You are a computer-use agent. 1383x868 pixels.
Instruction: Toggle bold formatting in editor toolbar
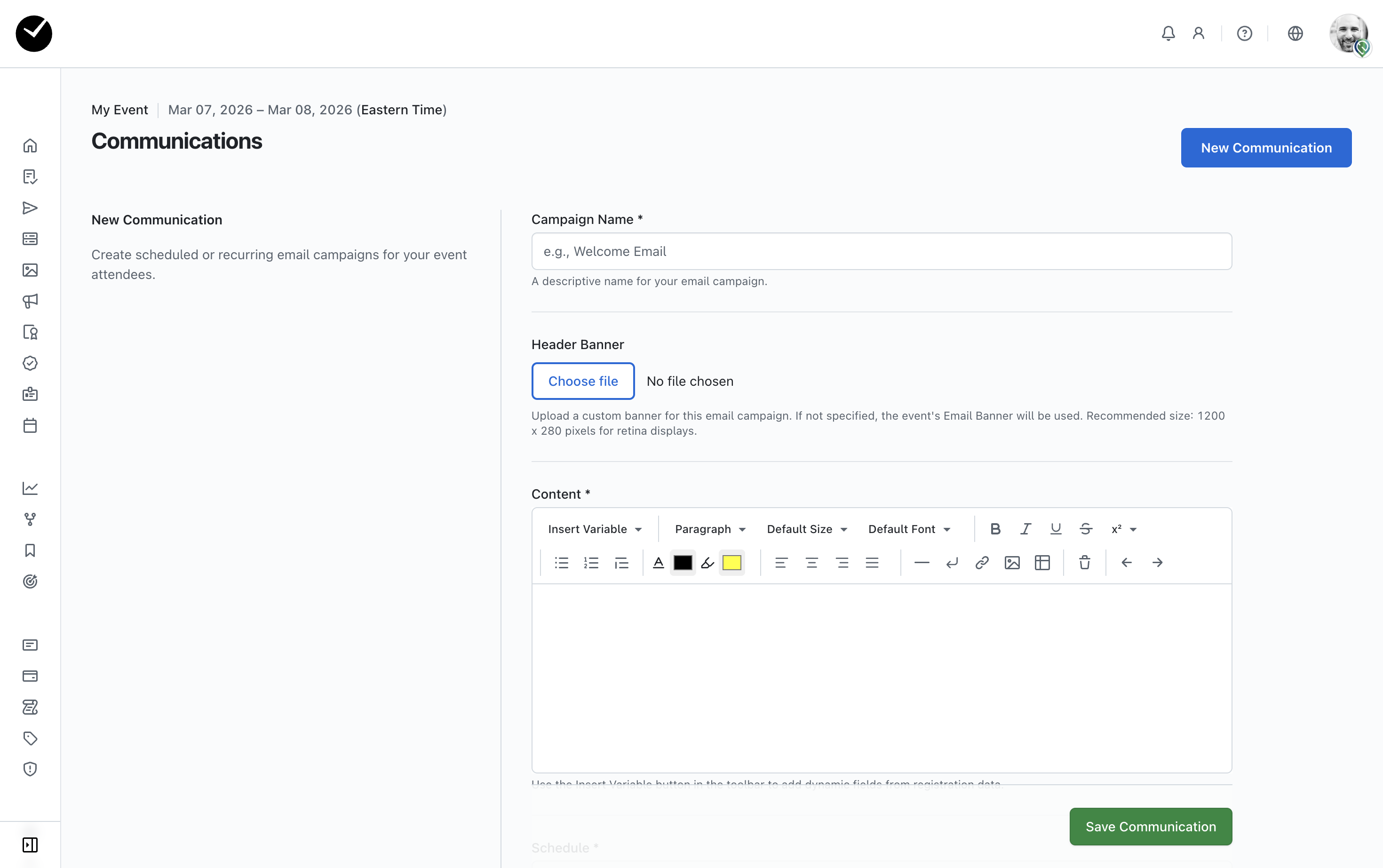[x=995, y=529]
